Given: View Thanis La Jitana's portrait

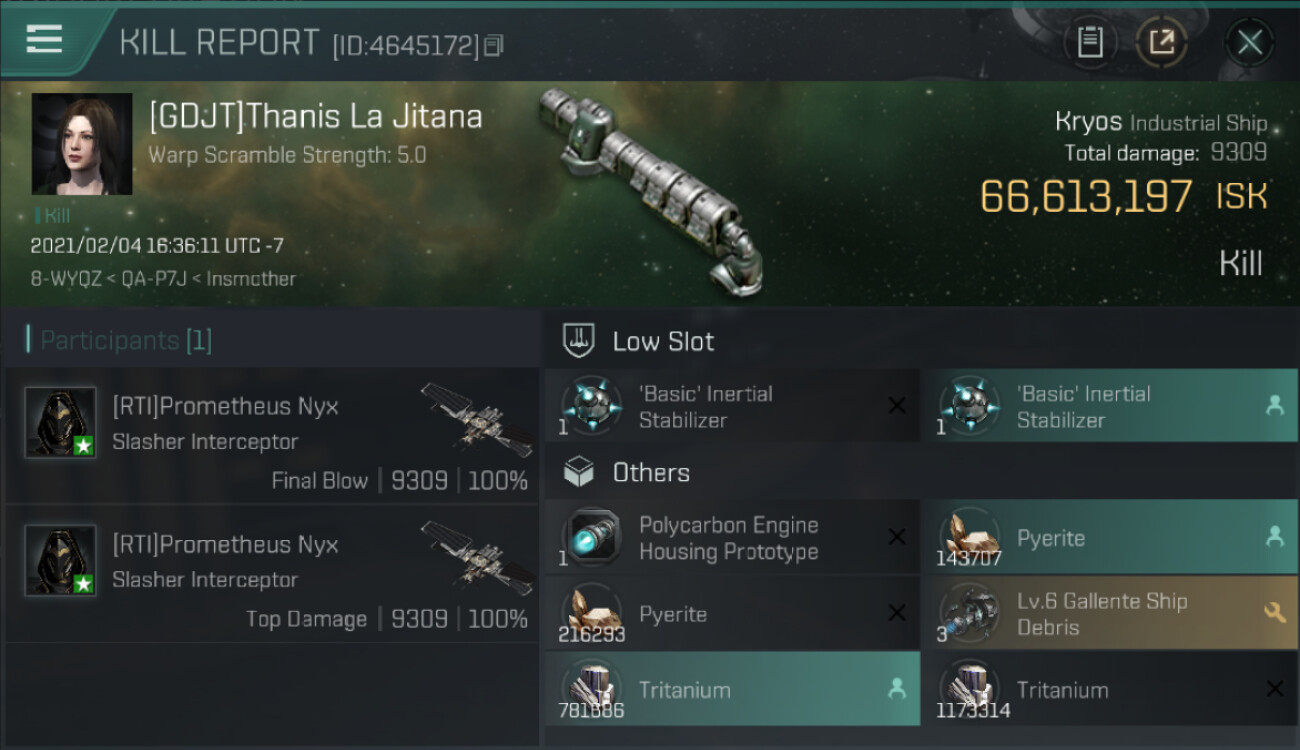Looking at the screenshot, I should pos(82,144).
